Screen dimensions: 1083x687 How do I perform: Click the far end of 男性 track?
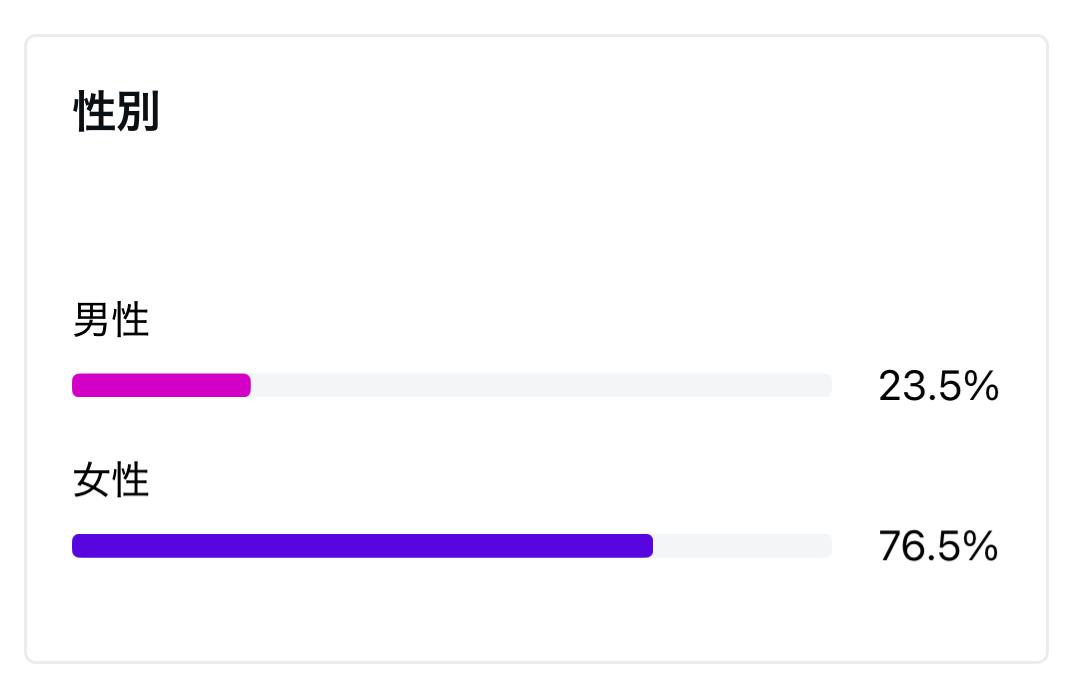point(826,385)
